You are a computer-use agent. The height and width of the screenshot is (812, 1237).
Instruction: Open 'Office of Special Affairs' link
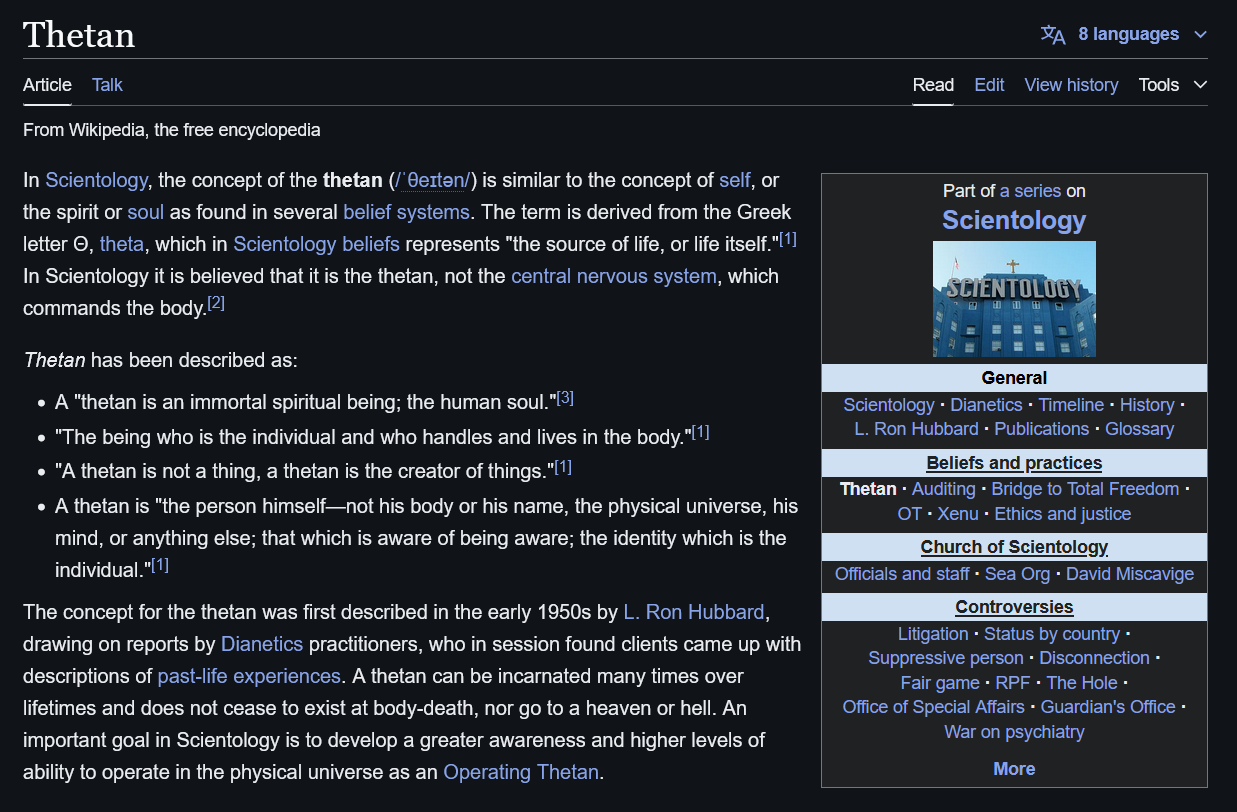tap(933, 707)
